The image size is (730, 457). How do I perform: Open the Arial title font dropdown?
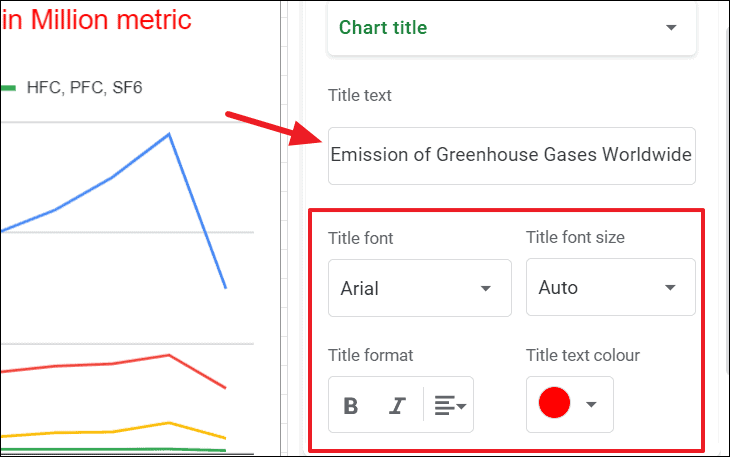(x=419, y=288)
